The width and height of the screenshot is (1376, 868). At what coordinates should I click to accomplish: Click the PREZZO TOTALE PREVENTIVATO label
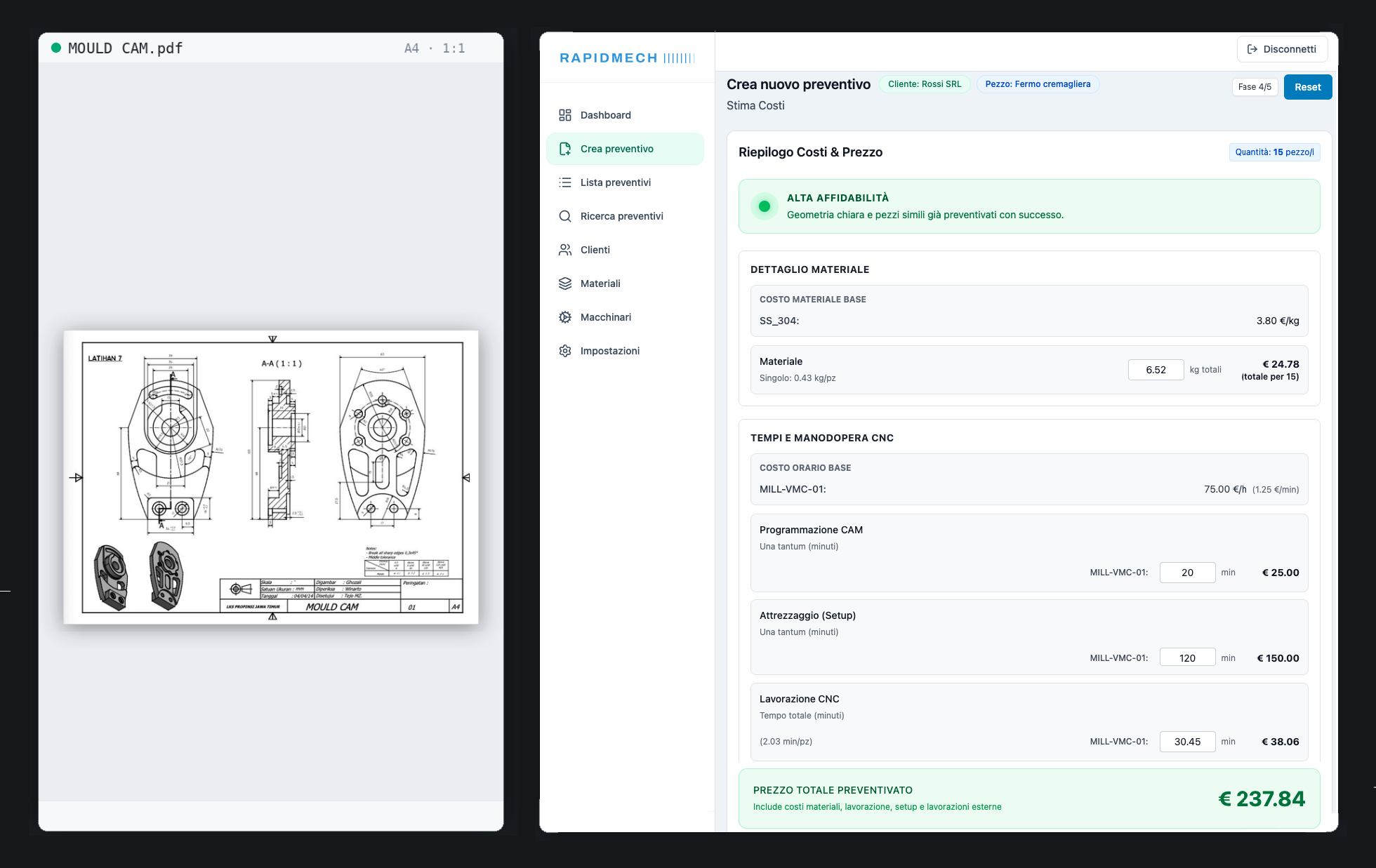833,790
